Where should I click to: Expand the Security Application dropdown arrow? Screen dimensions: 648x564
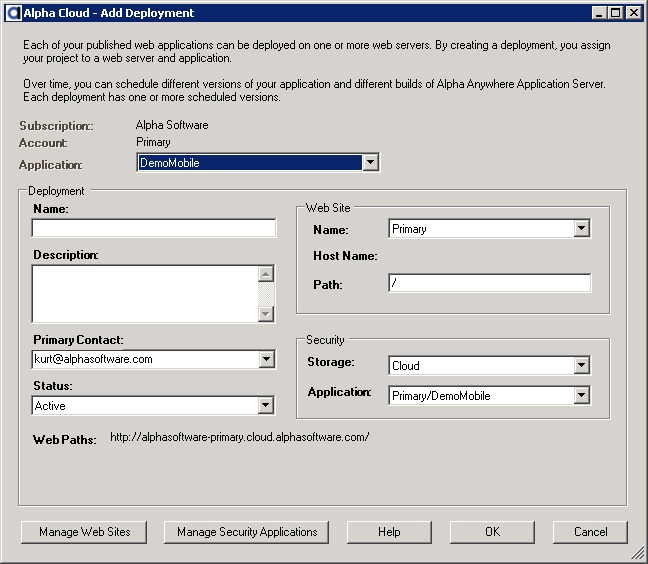581,395
